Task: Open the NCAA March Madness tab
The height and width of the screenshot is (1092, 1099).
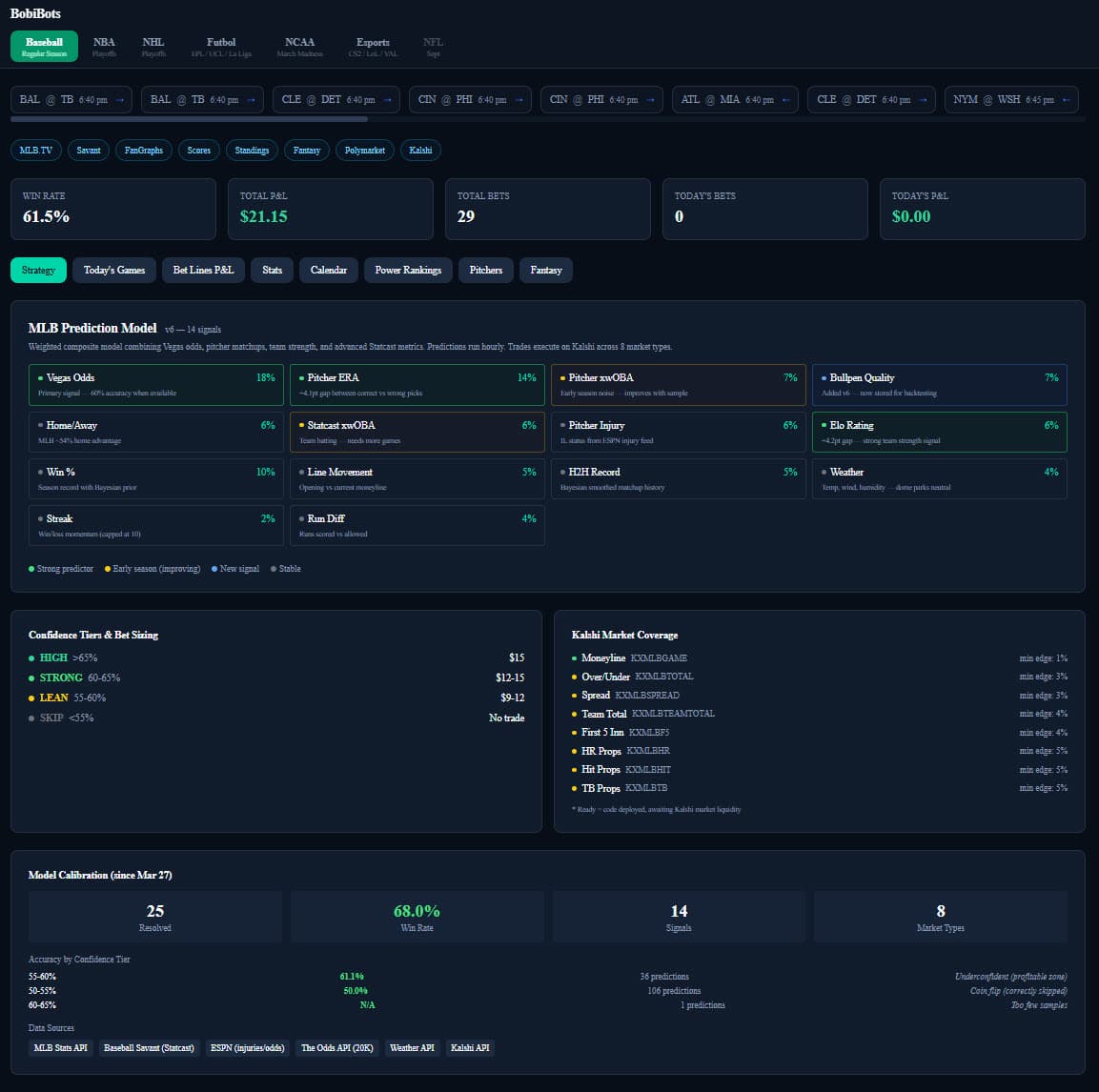Action: pyautogui.click(x=300, y=47)
